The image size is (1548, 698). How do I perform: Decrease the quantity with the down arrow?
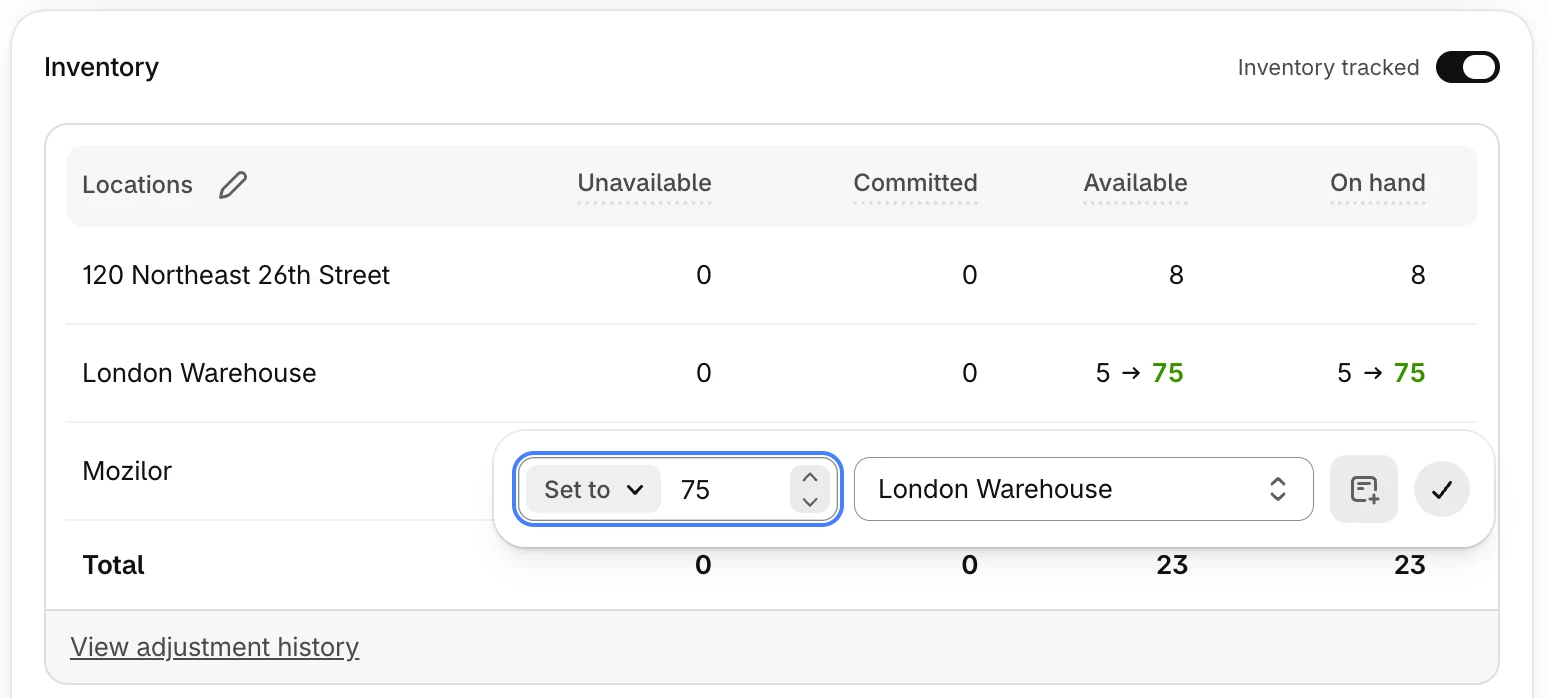pyautogui.click(x=810, y=501)
